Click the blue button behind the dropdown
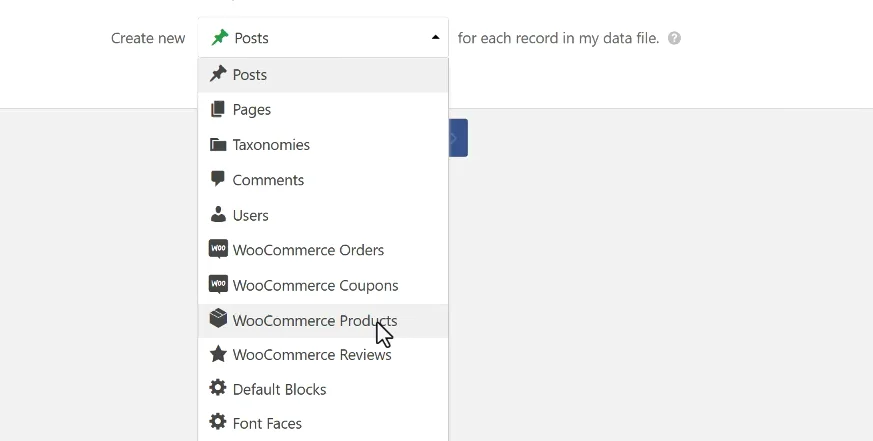Viewport: 873px width, 441px height. [x=458, y=138]
